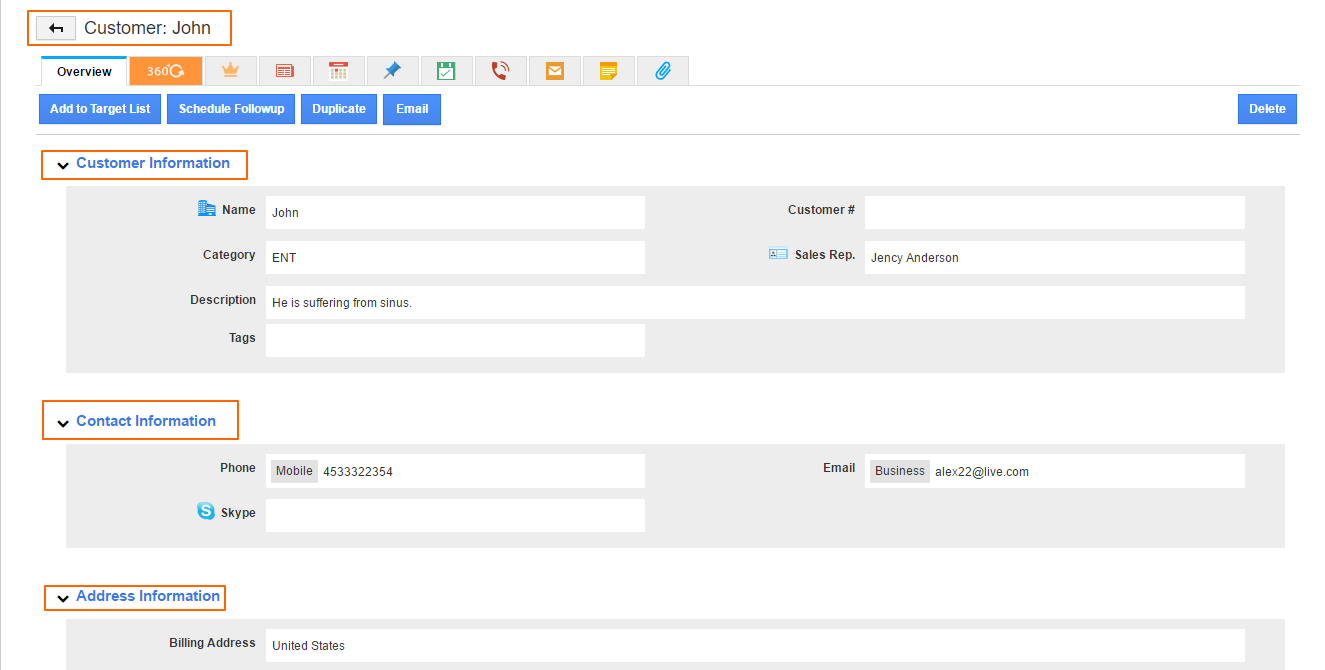Click the empty Tags field
This screenshot has width=1325, height=670.
tap(455, 340)
